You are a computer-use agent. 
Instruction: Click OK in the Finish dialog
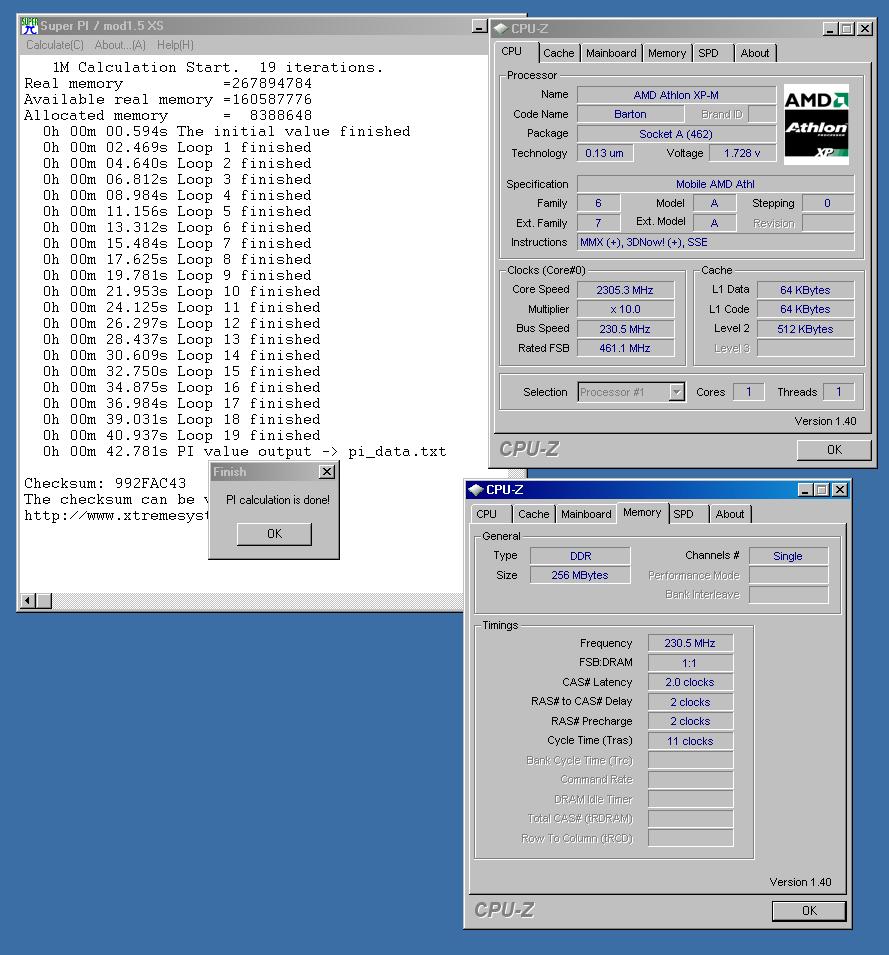coord(274,534)
